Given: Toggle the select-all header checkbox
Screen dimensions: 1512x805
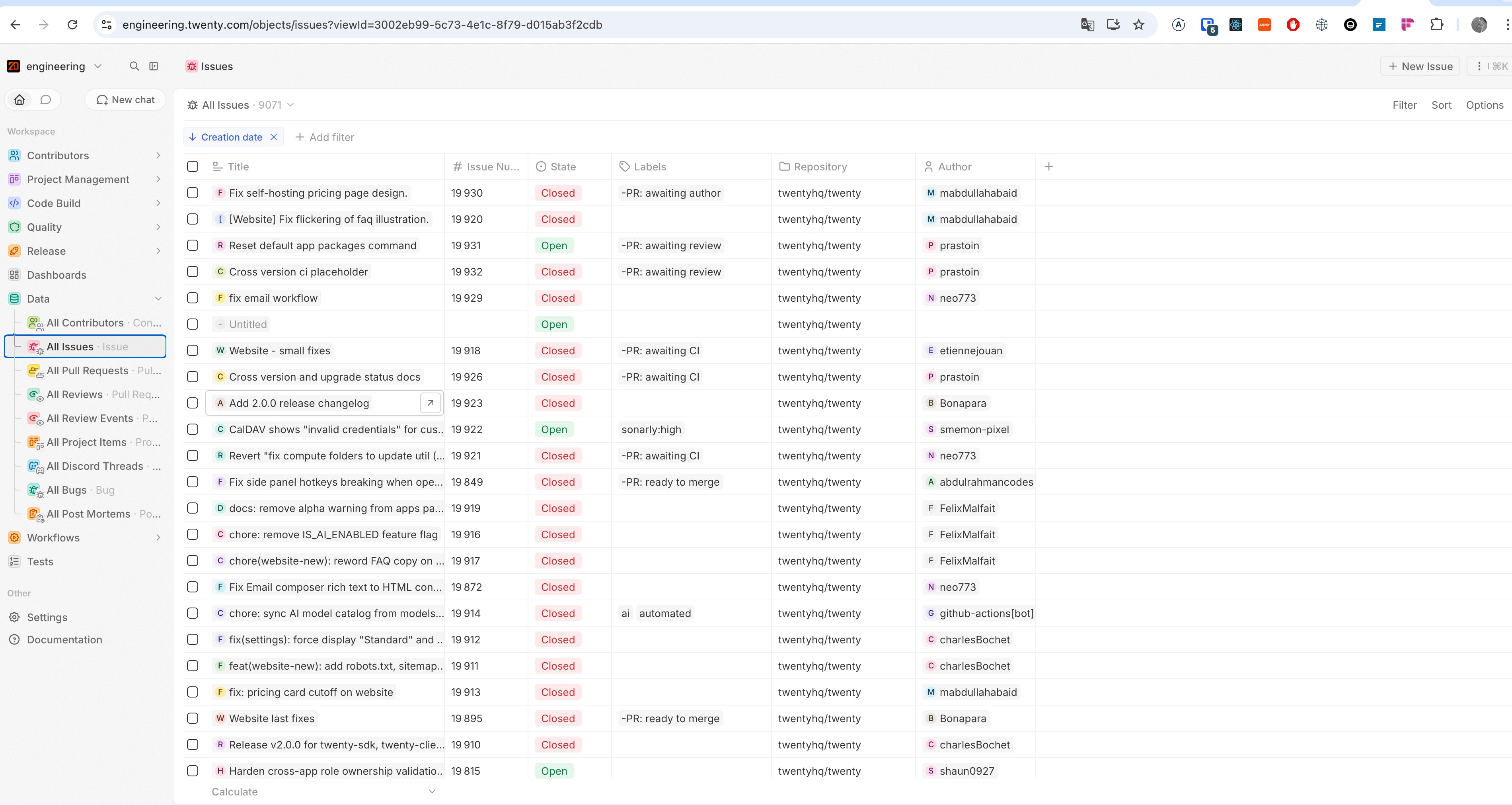Looking at the screenshot, I should 193,167.
